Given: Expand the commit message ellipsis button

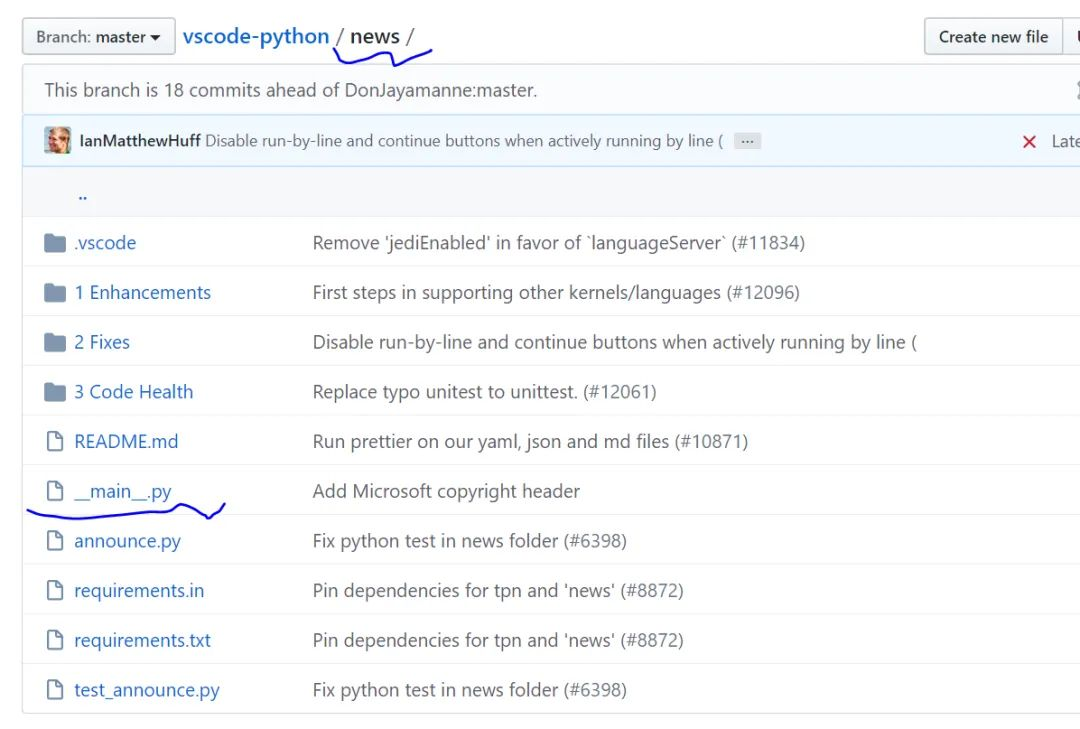Looking at the screenshot, I should pyautogui.click(x=747, y=141).
